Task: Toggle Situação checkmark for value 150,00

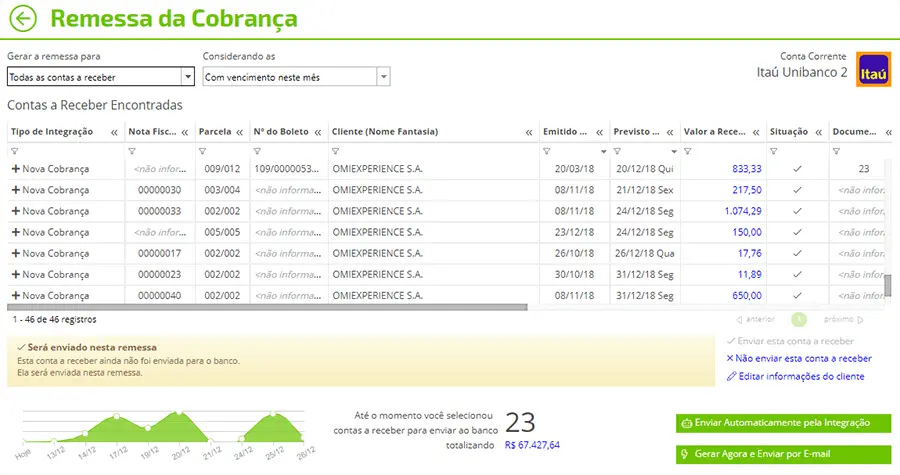Action: pos(797,232)
